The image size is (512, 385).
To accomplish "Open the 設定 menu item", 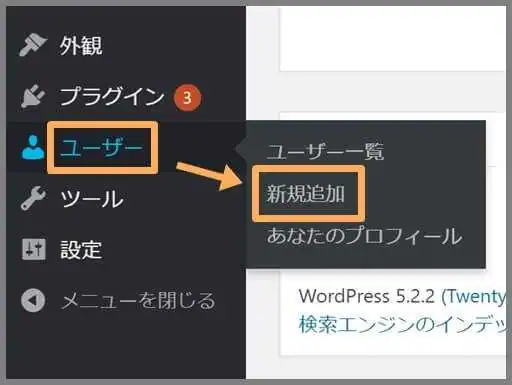I will click(x=81, y=250).
